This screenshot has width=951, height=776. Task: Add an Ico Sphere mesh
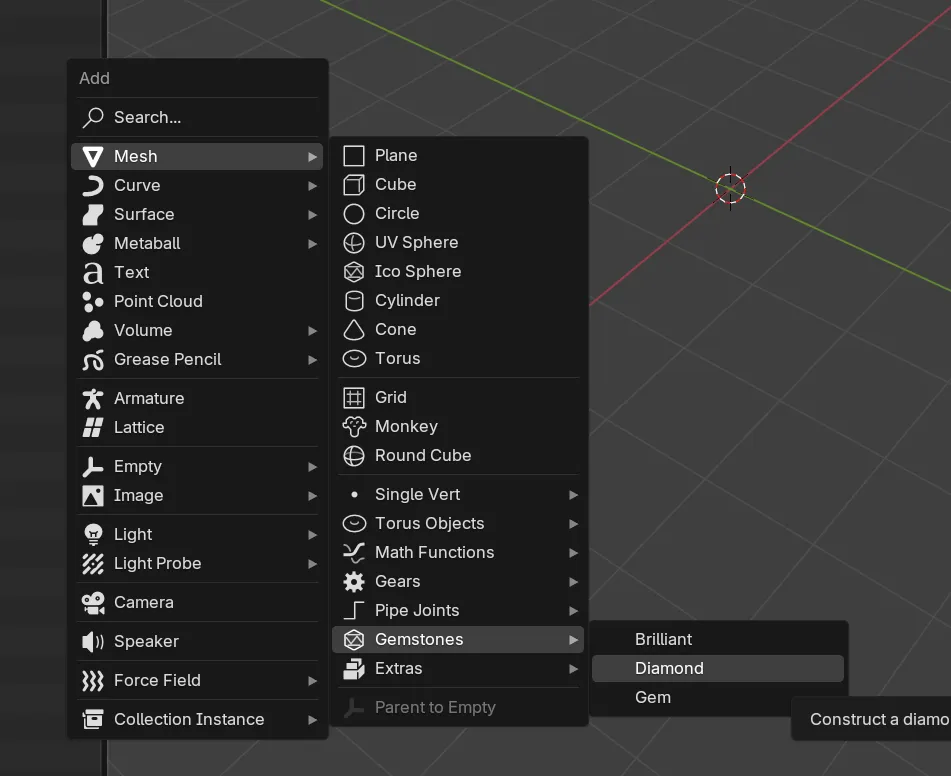tap(417, 272)
